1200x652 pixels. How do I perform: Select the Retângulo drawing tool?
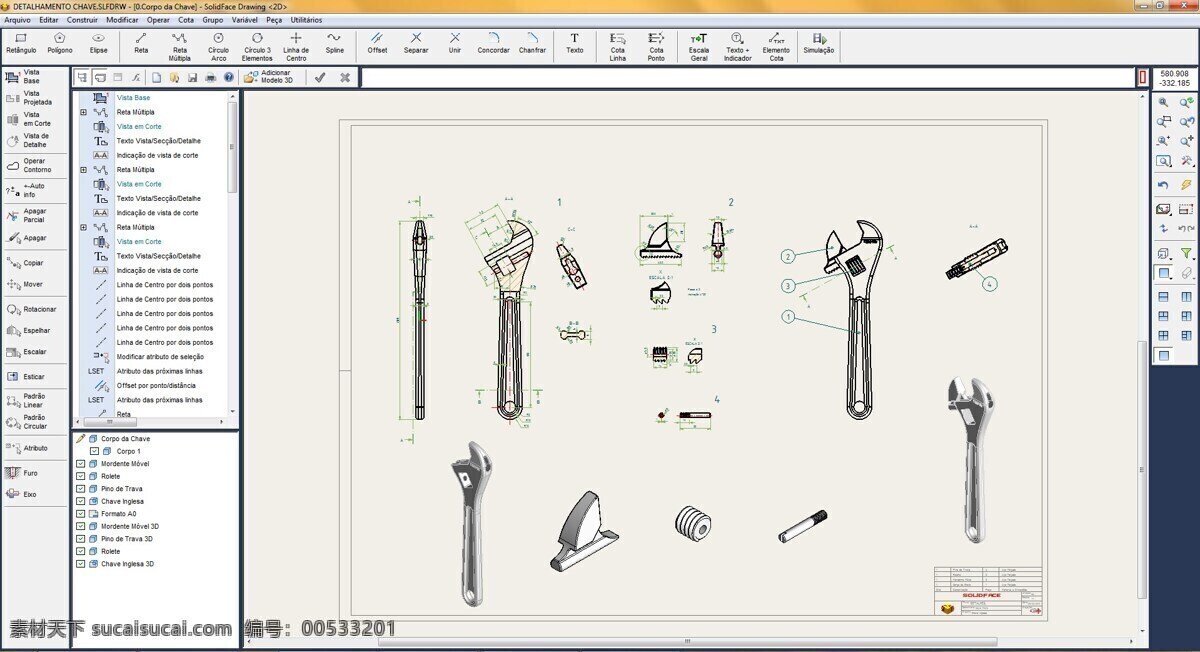(21, 44)
